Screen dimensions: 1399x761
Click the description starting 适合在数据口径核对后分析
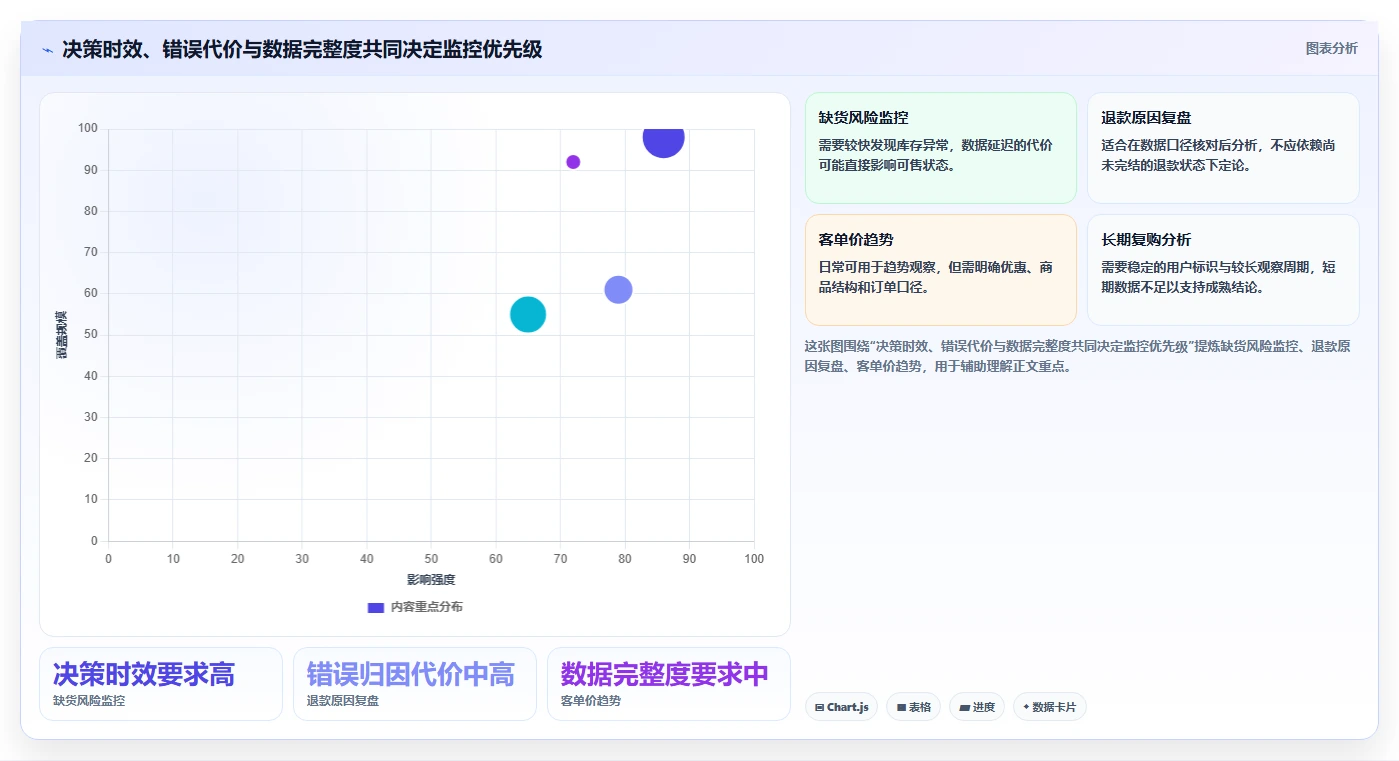(x=1218, y=155)
